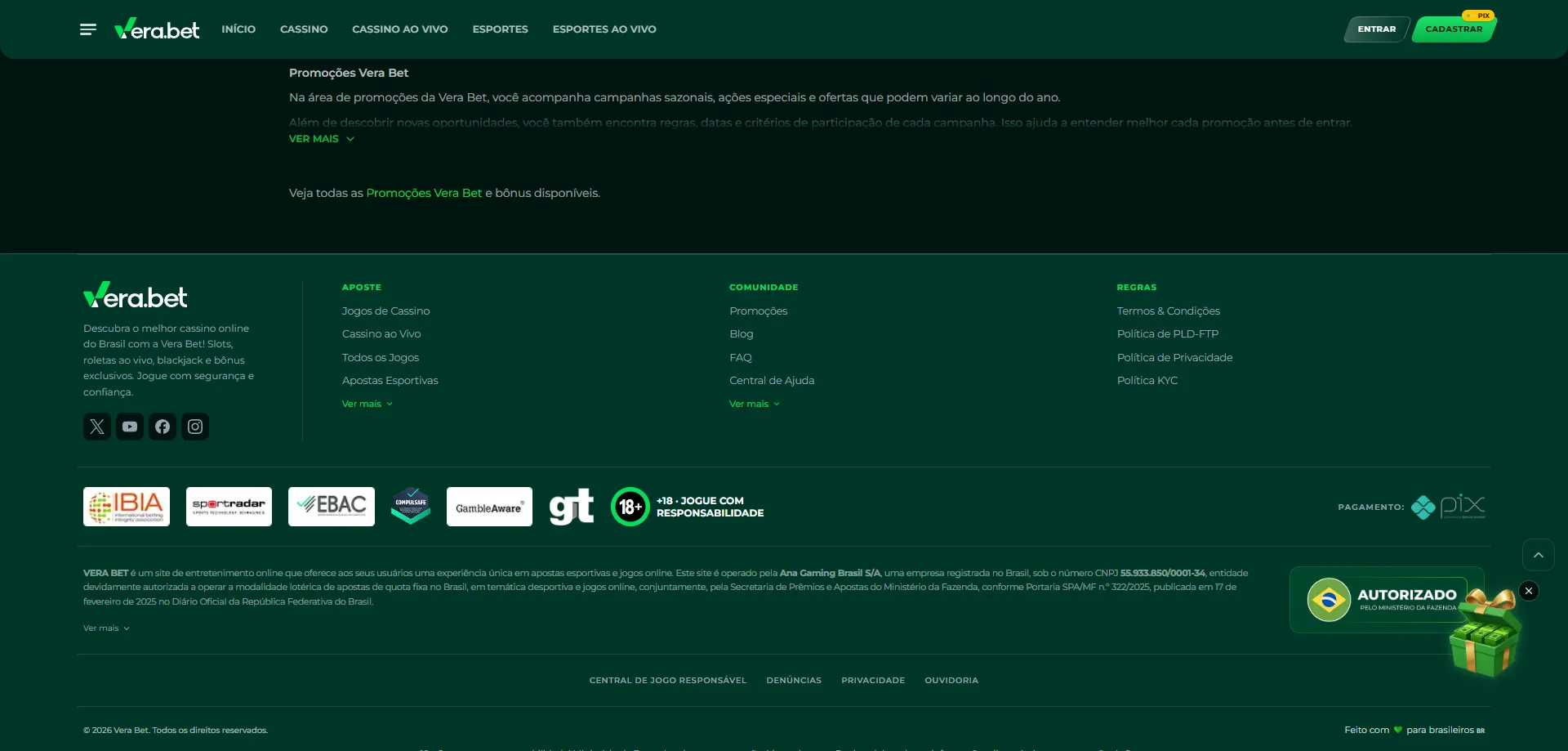The image size is (1568, 751).
Task: Click the Pix payment logo
Action: point(1448,507)
